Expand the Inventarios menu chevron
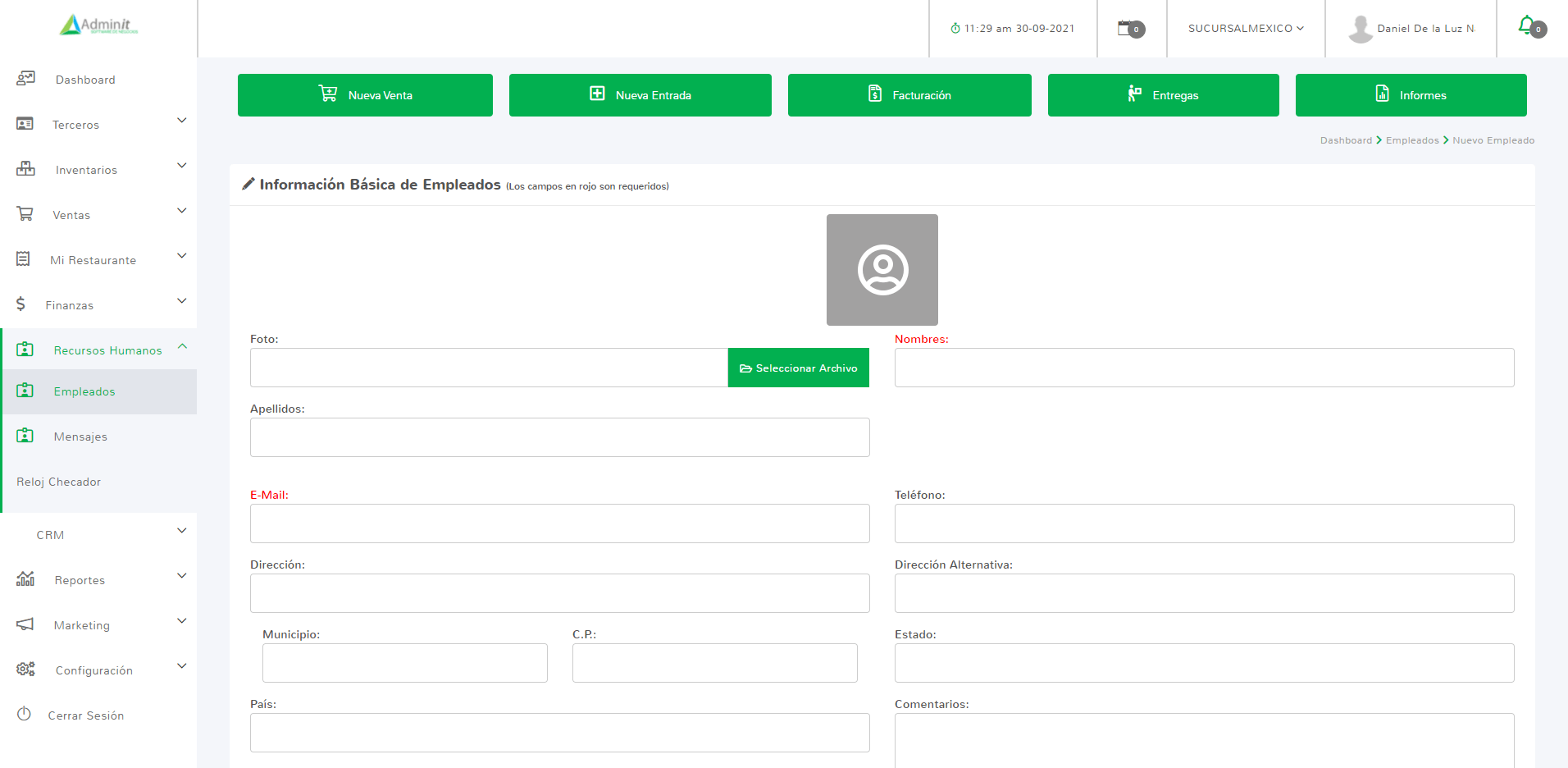This screenshot has height=768, width=1568. coord(182,166)
